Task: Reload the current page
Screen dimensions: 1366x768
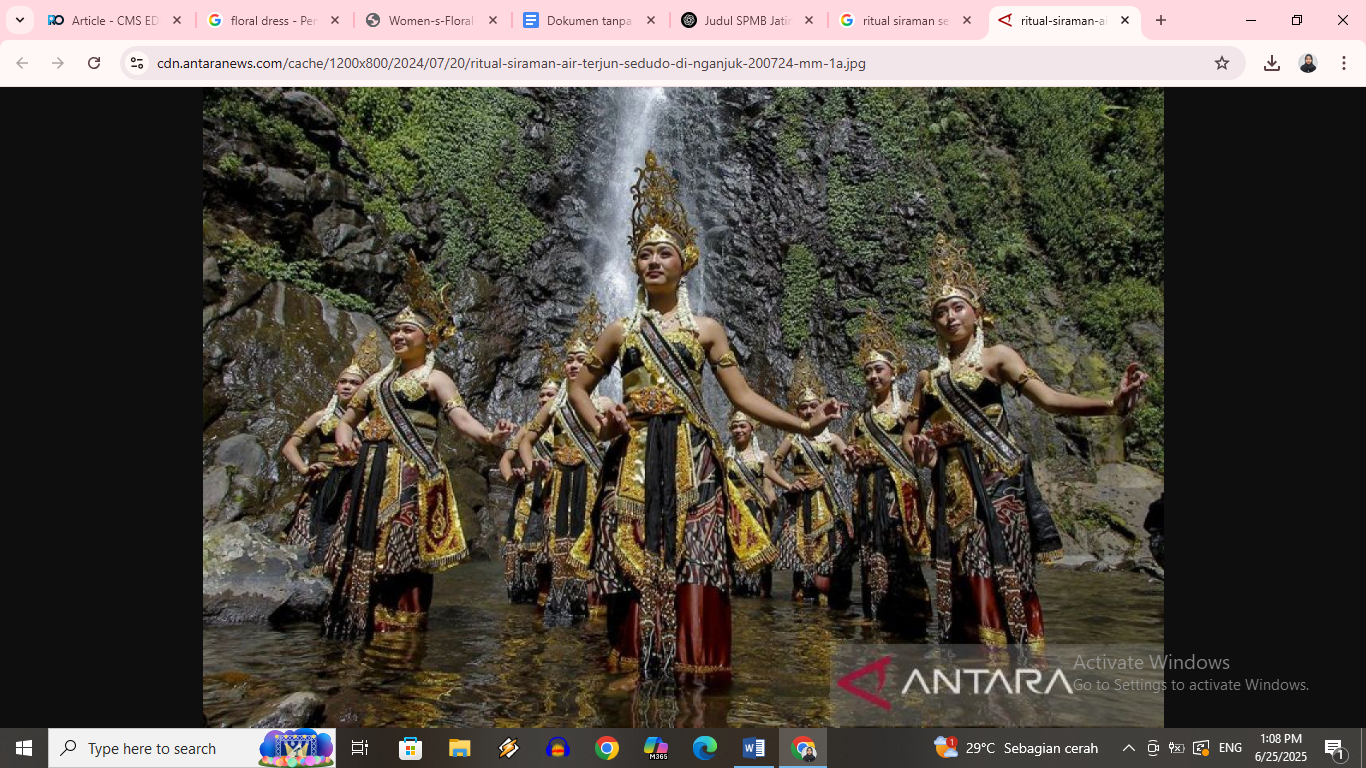Action: click(x=94, y=63)
